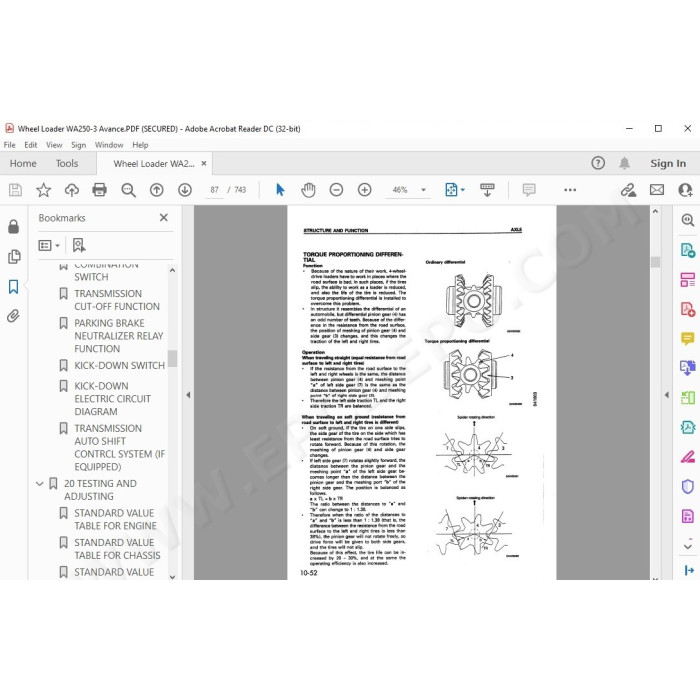Open notifications bell
700x700 pixels.
(625, 163)
